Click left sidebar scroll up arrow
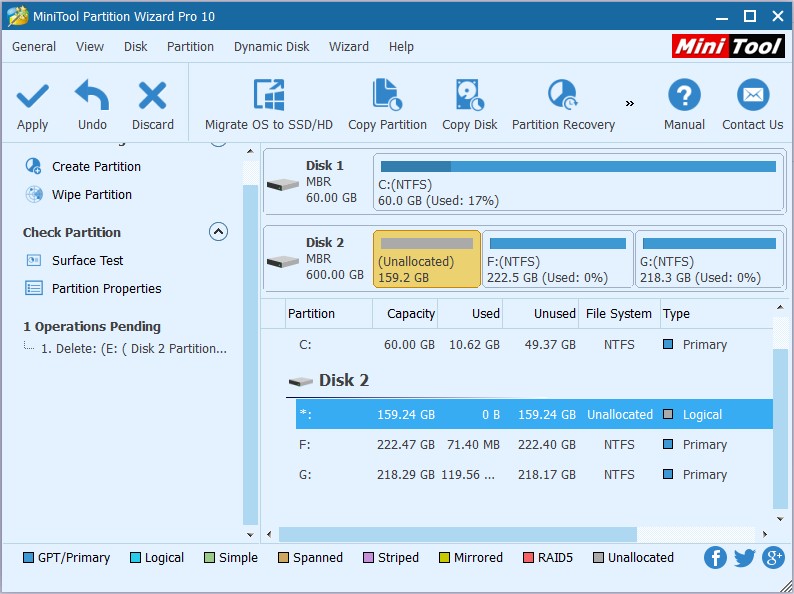This screenshot has height=594, width=794. 250,151
